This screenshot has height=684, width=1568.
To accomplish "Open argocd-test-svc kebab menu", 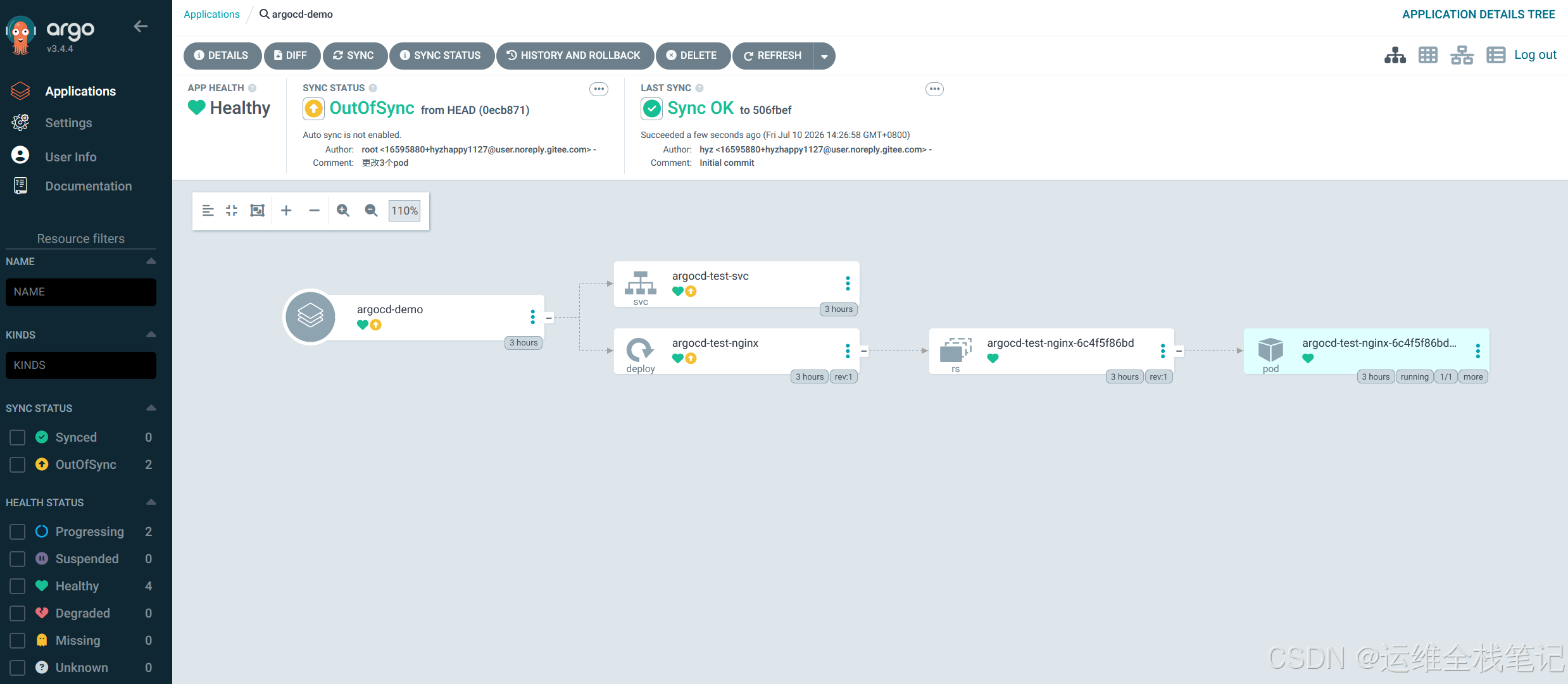I will [848, 283].
